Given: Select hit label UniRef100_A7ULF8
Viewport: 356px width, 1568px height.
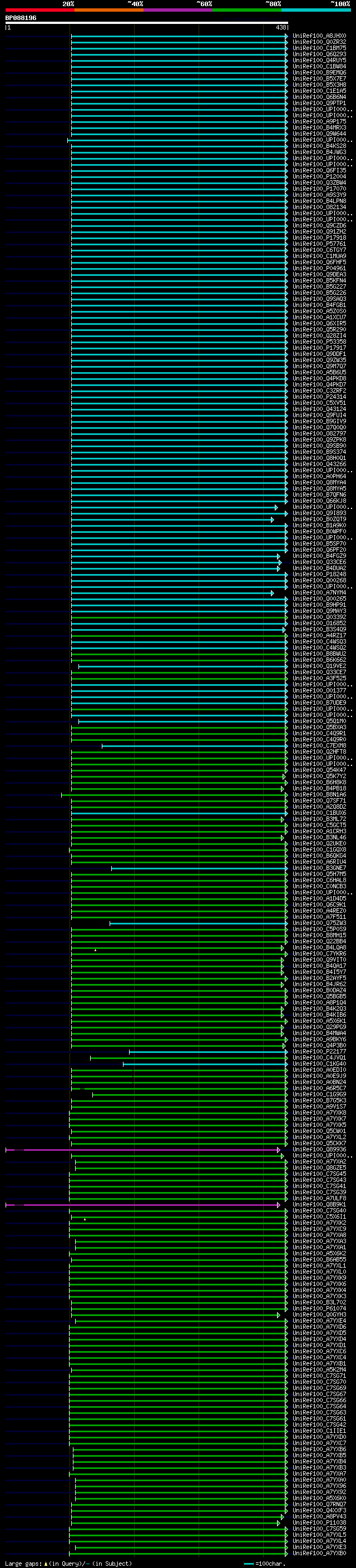Looking at the screenshot, I should click(x=319, y=1199).
